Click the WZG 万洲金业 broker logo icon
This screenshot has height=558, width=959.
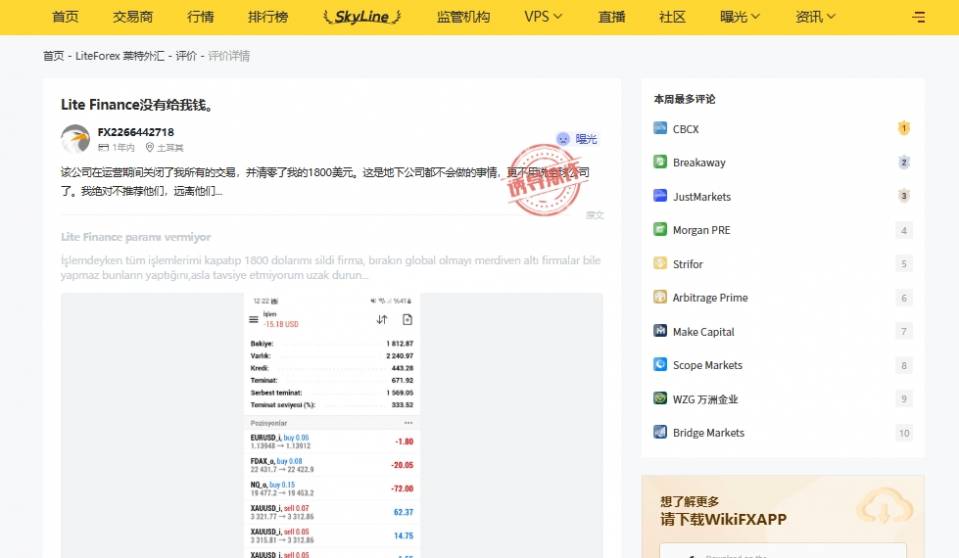point(660,398)
